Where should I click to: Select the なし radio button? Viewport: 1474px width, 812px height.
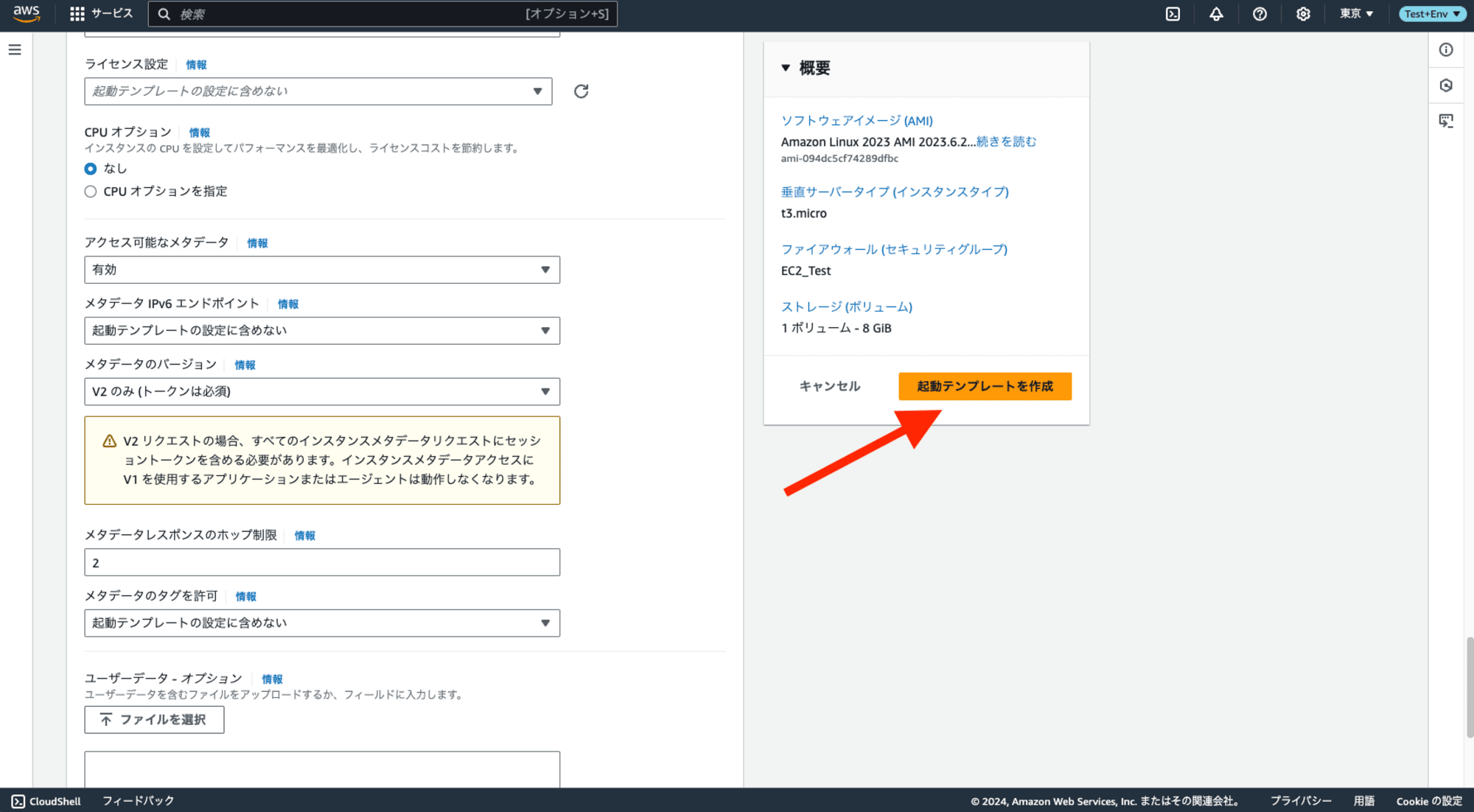(x=90, y=169)
